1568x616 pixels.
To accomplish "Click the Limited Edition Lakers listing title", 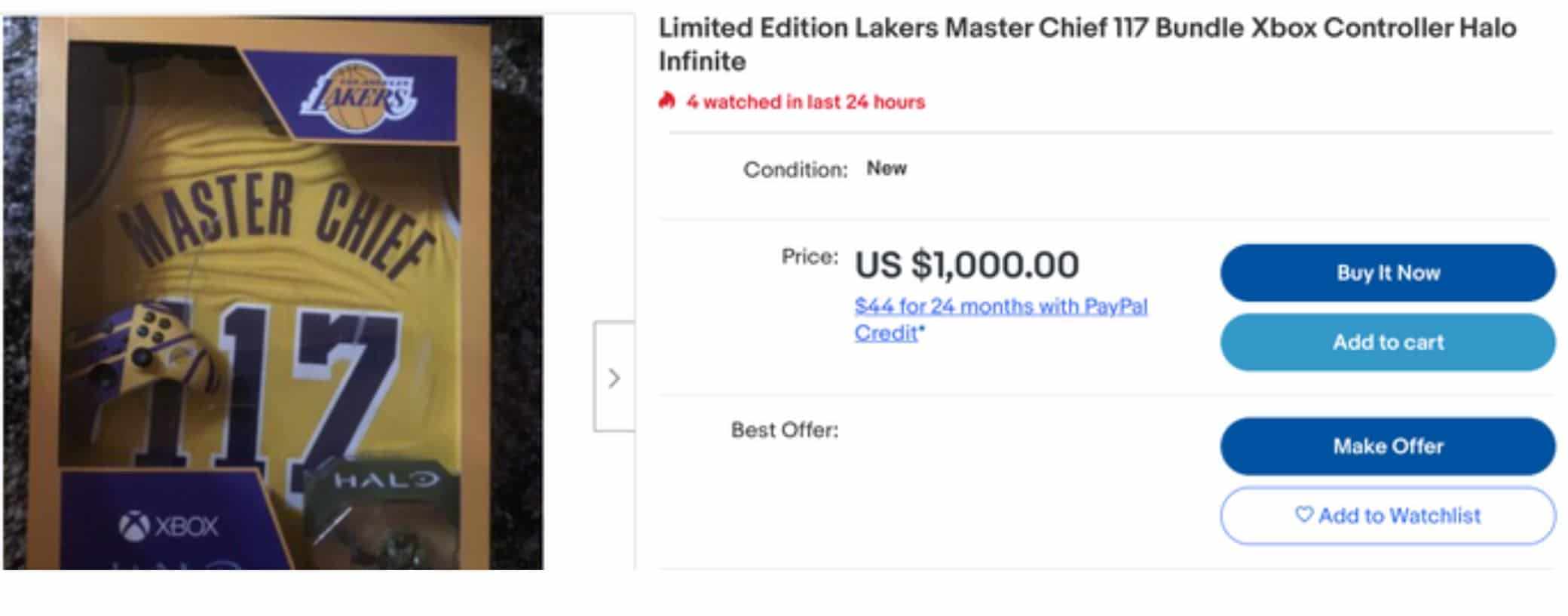I will 1086,44.
